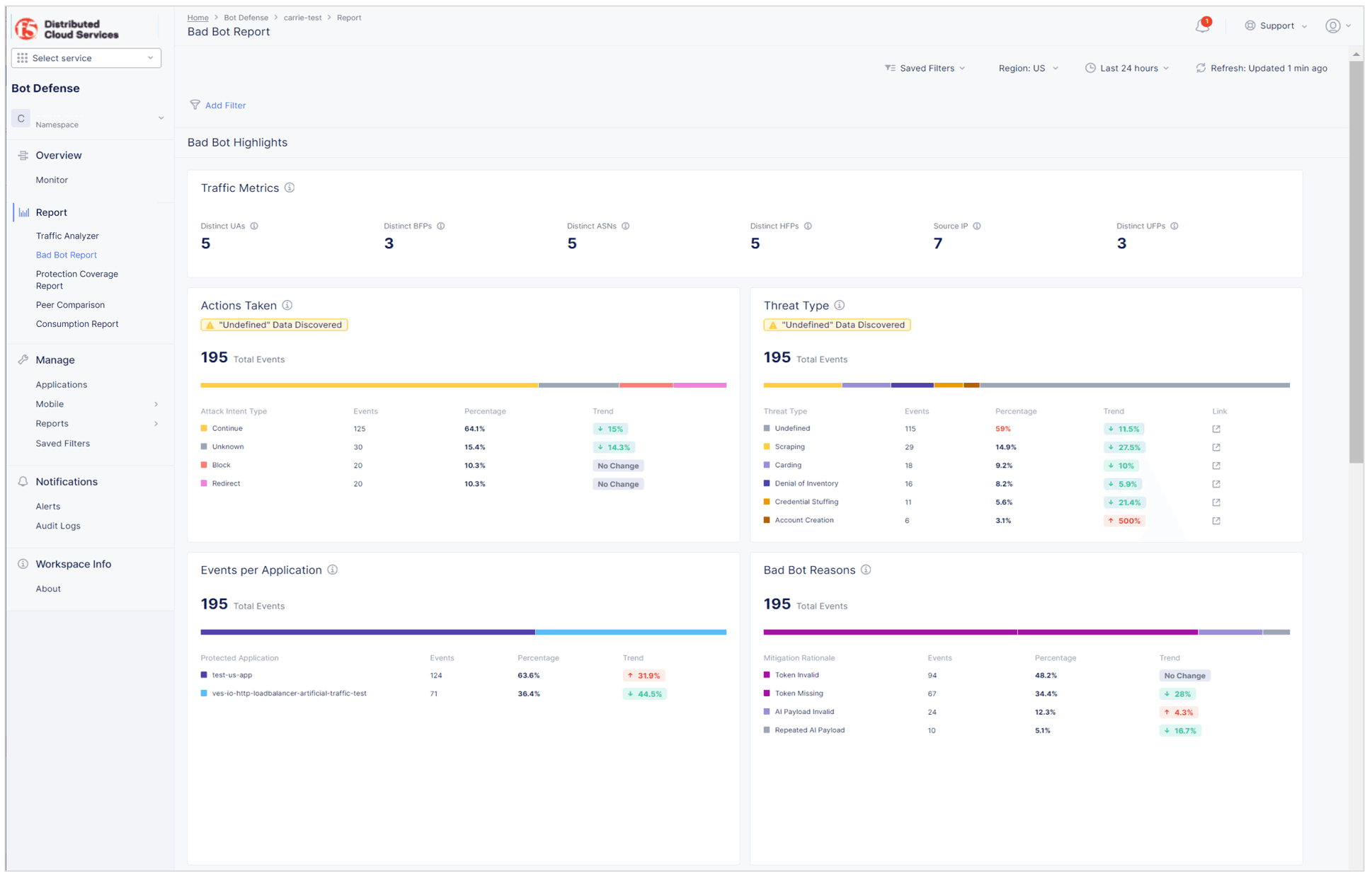
Task: Expand the Namespace selector
Action: (x=88, y=119)
